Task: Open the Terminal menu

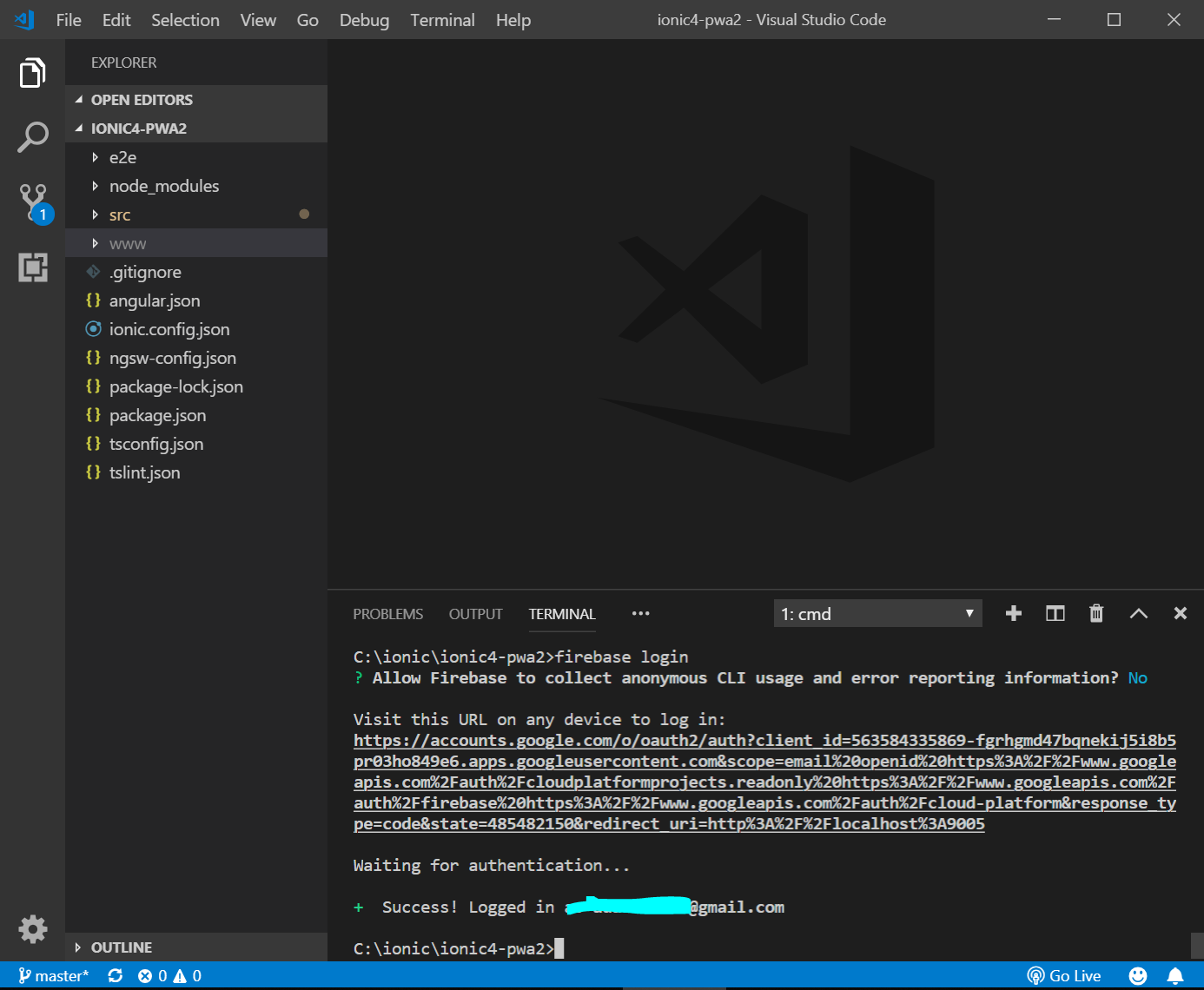Action: coord(442,20)
